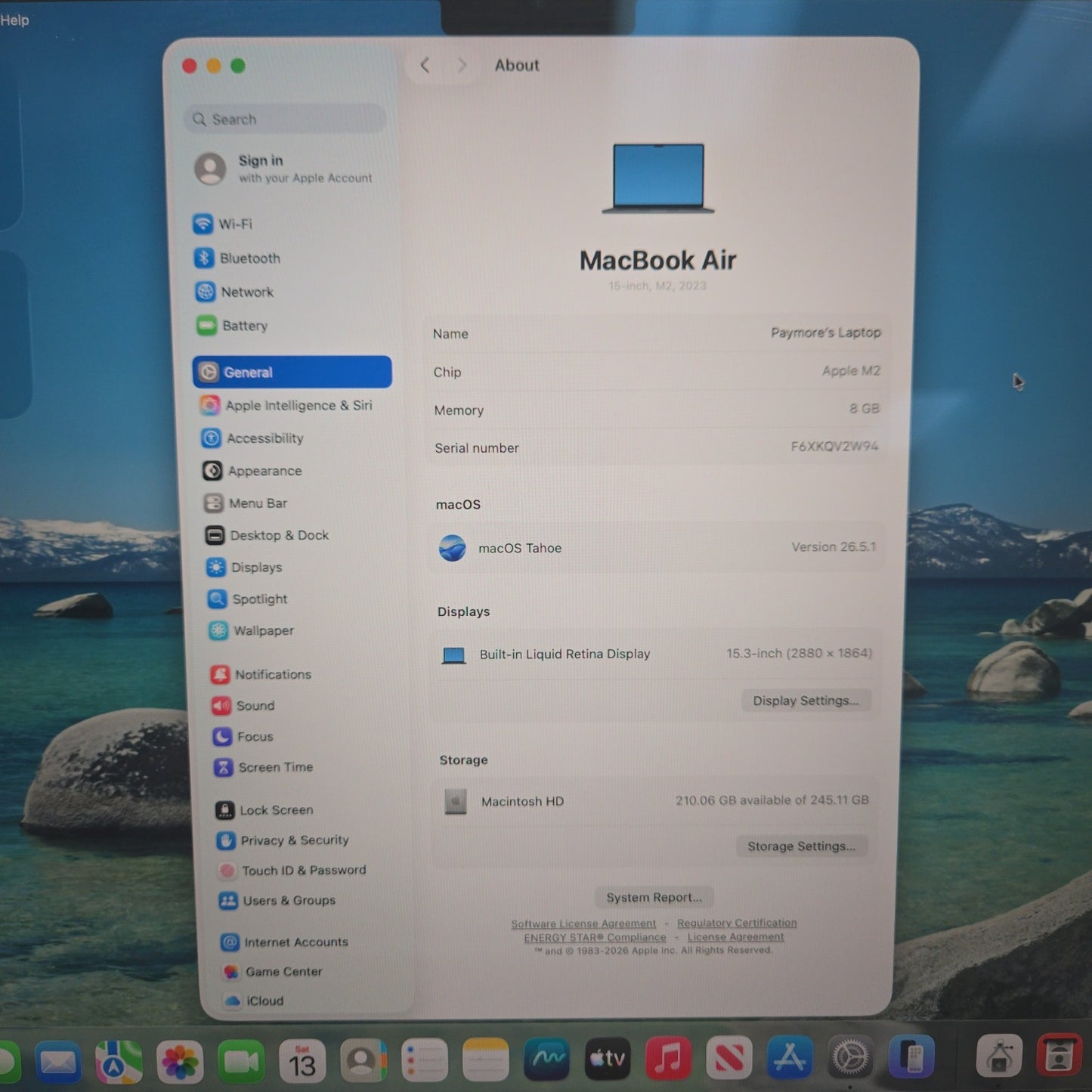Open Focus settings
Image resolution: width=1092 pixels, height=1092 pixels.
[243, 736]
